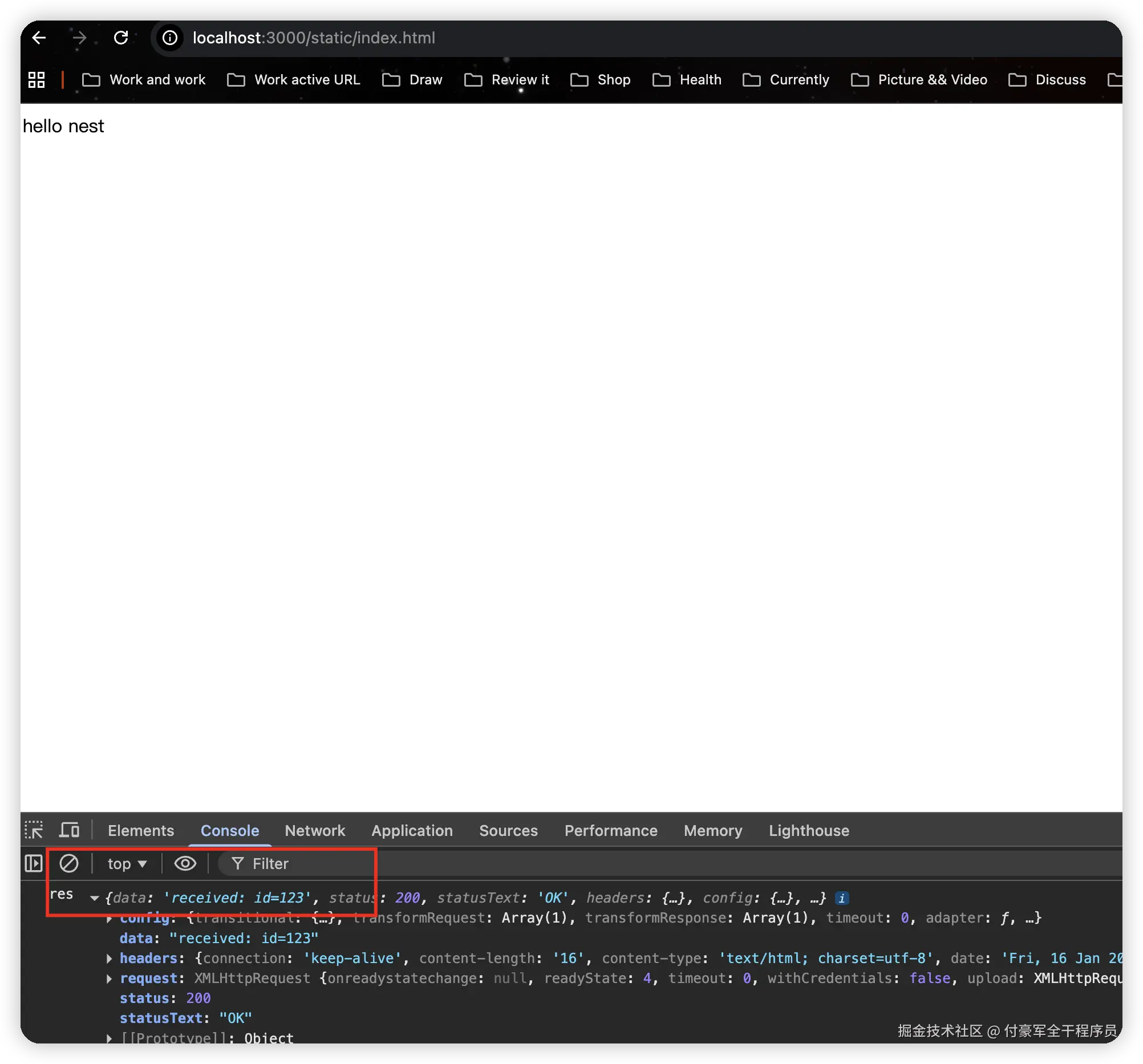Show the console sidebar panel

click(34, 863)
